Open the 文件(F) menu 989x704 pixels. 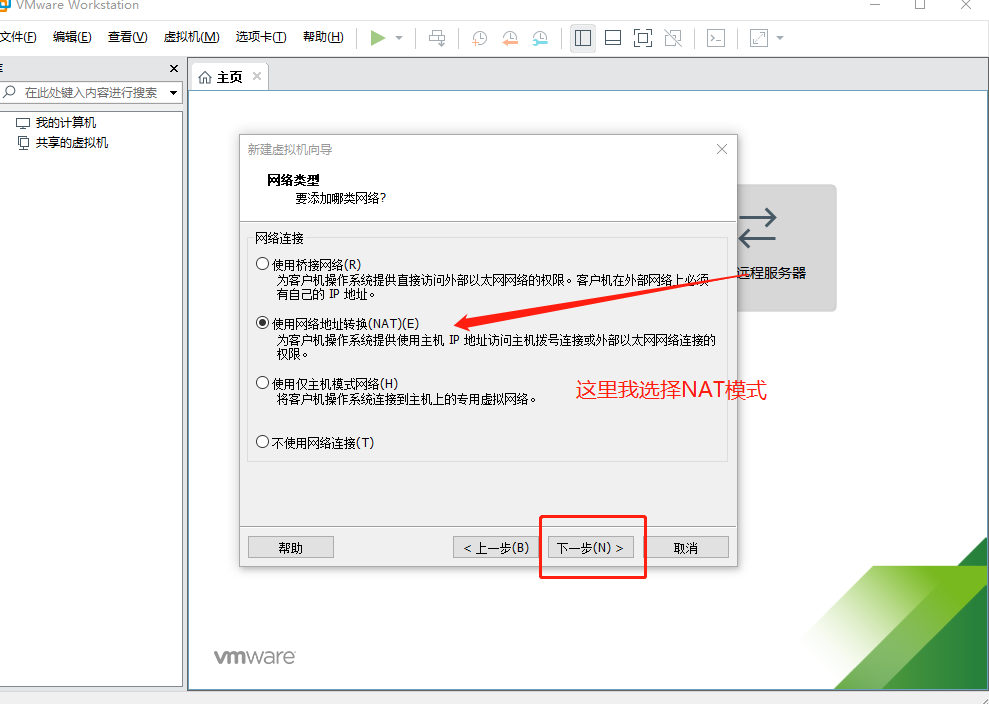click(x=18, y=37)
